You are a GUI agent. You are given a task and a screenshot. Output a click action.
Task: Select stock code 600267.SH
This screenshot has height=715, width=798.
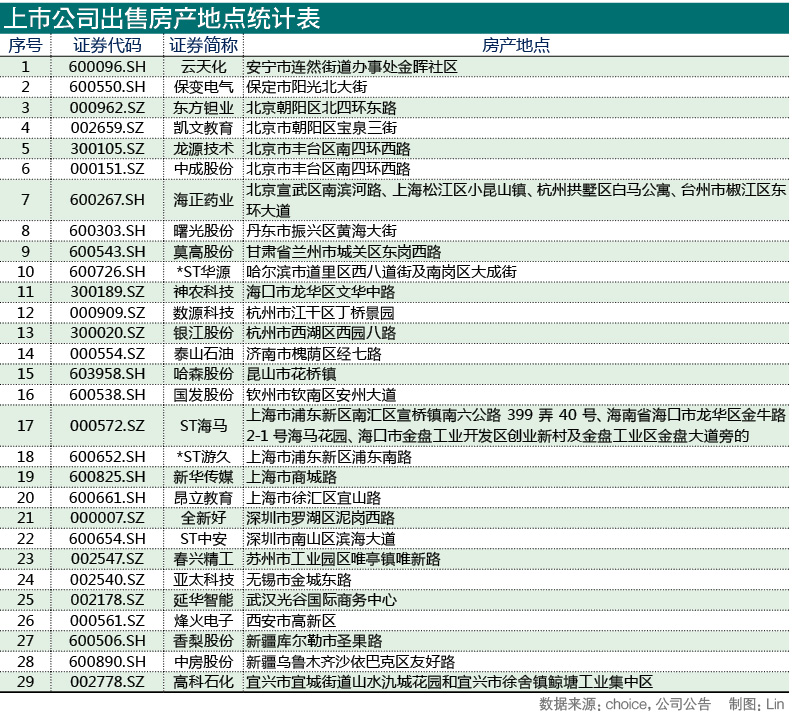tap(107, 200)
